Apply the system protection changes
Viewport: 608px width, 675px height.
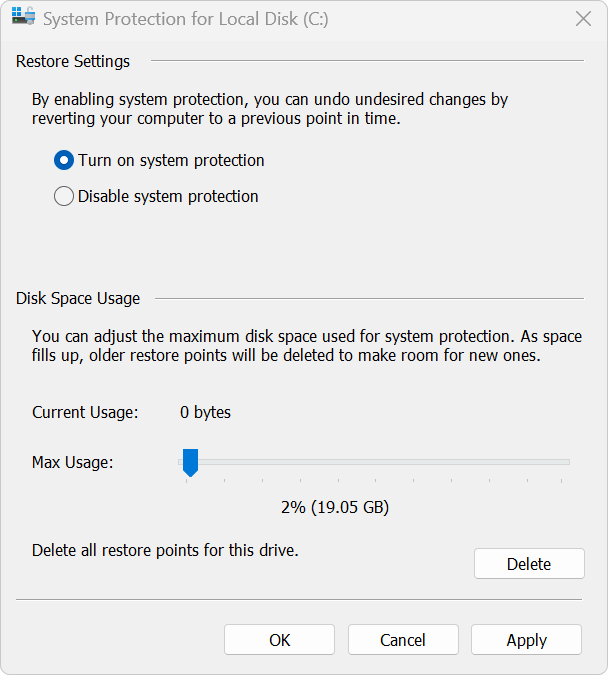pos(527,640)
